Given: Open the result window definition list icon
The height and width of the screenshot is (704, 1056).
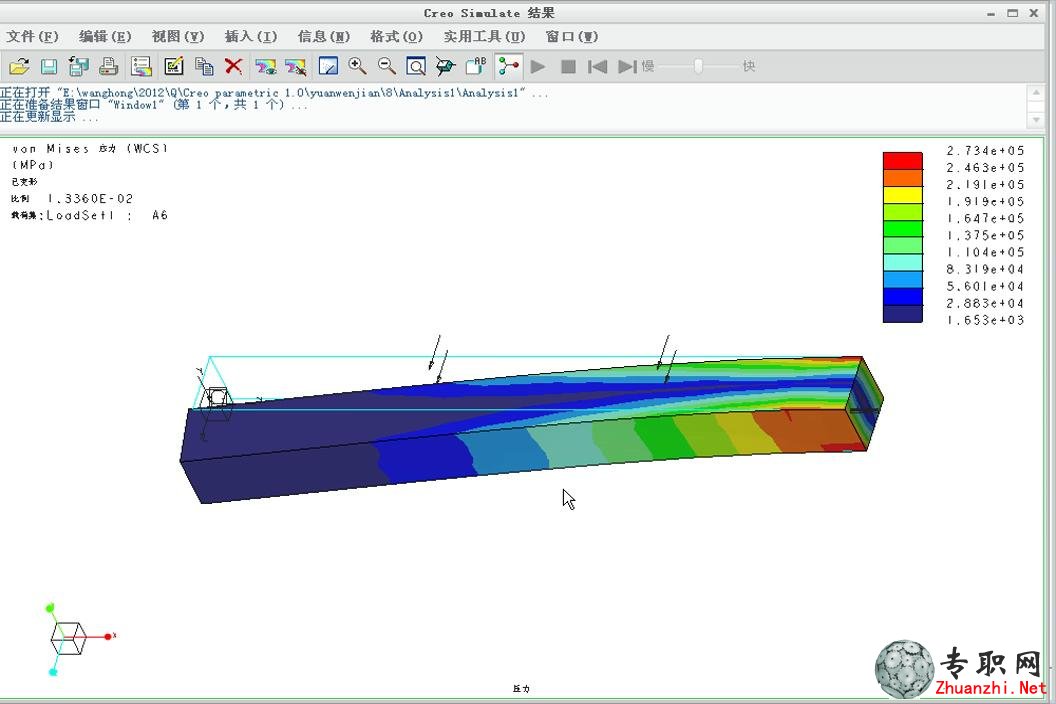Looking at the screenshot, I should tap(141, 66).
